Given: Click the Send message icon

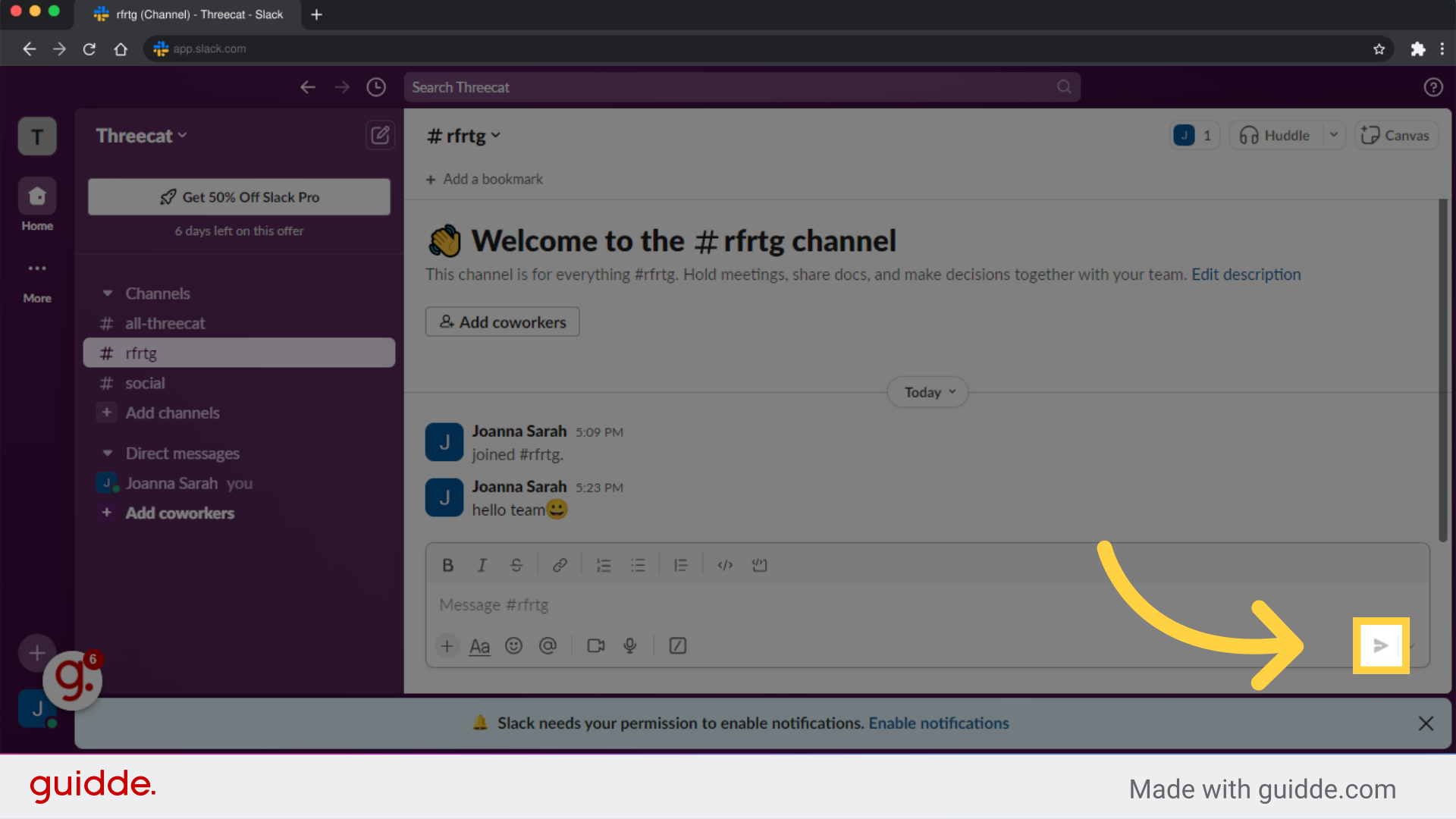Looking at the screenshot, I should click(x=1381, y=645).
